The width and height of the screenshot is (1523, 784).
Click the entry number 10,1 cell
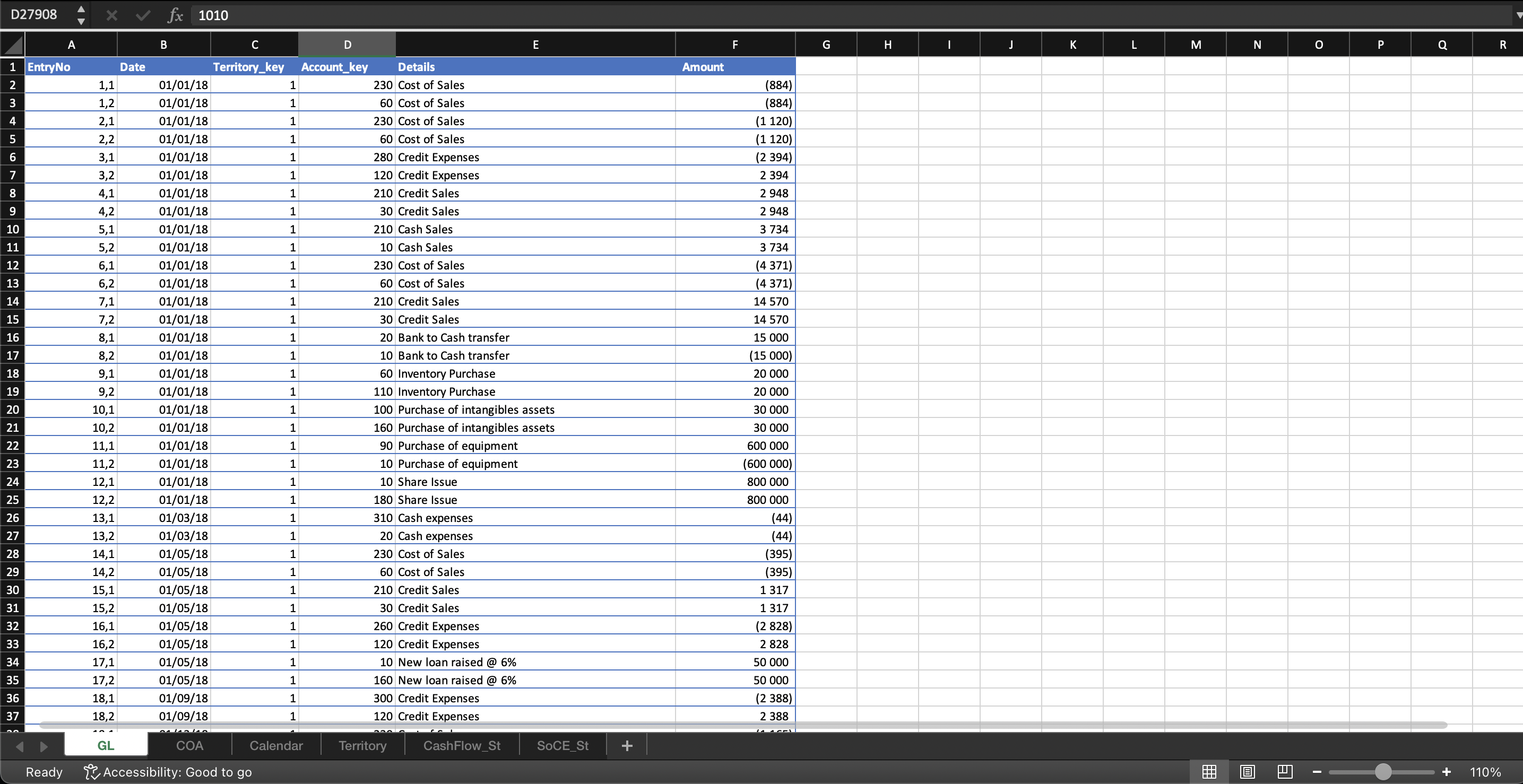71,410
